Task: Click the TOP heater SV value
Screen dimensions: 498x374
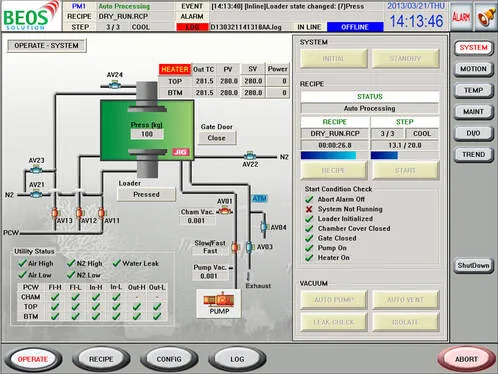Action: tap(253, 81)
